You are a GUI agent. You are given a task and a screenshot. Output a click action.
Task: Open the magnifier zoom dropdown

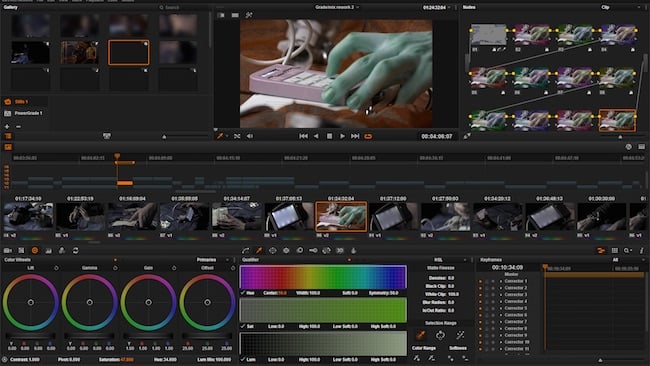point(628,250)
